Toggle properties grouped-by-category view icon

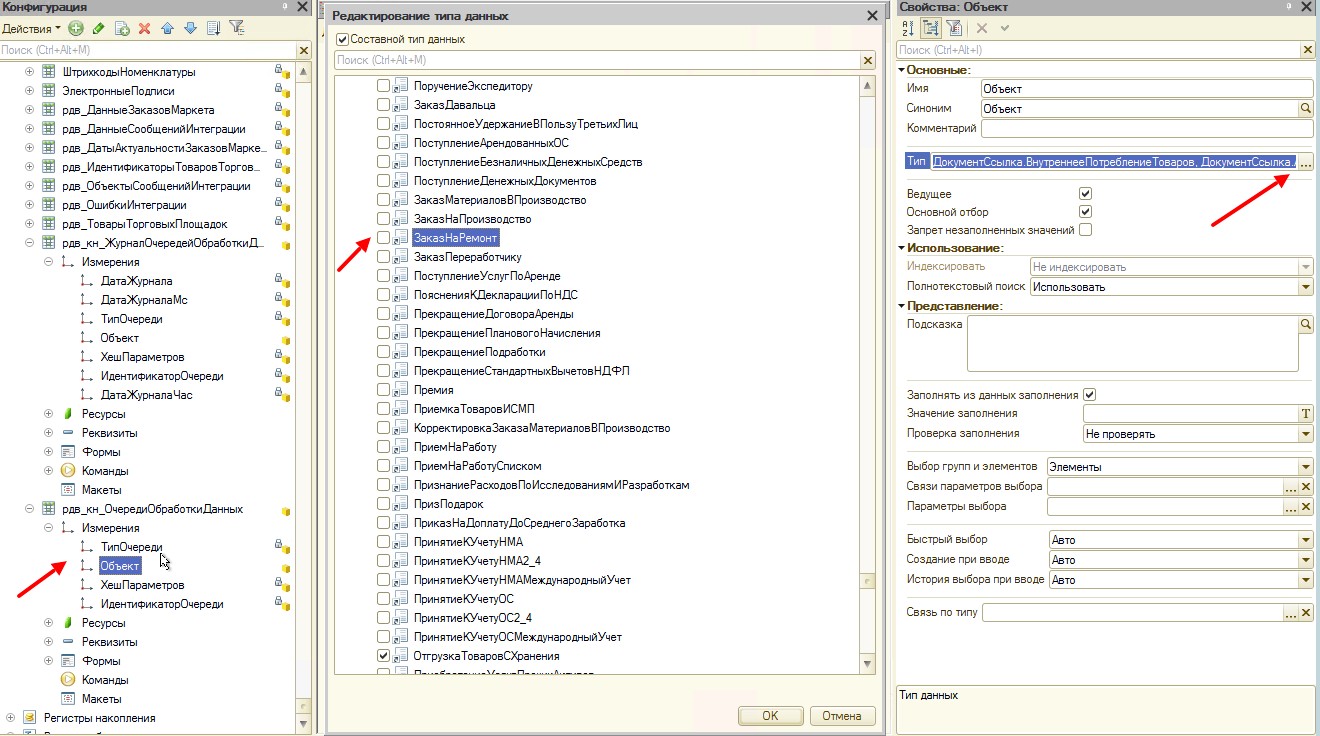tap(930, 28)
